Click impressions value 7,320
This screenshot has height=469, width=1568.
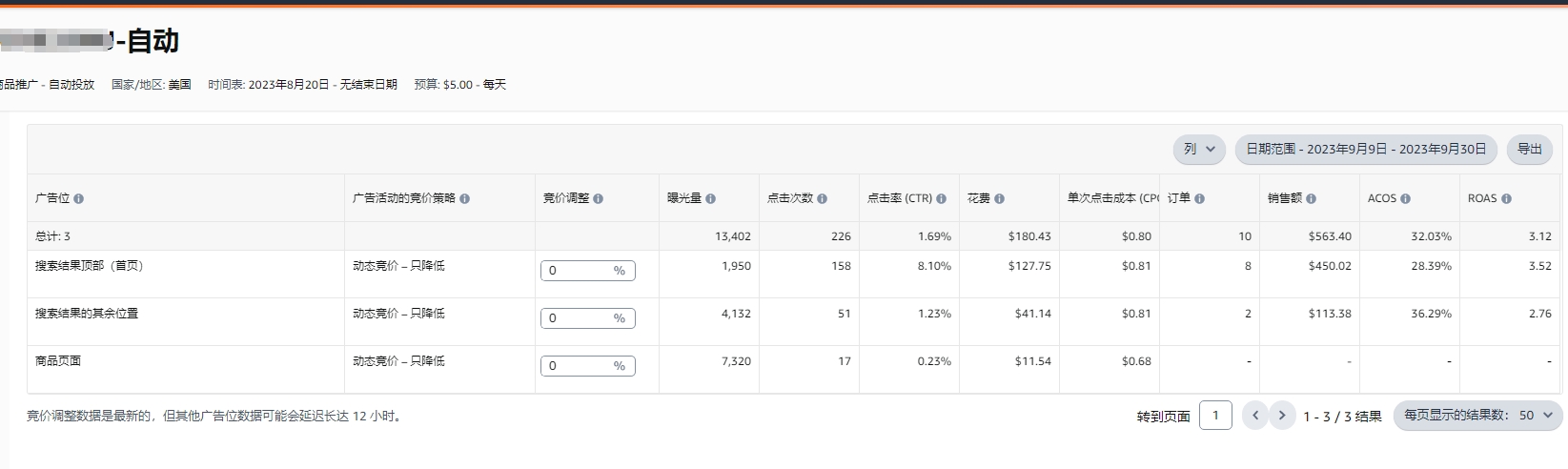coord(736,361)
